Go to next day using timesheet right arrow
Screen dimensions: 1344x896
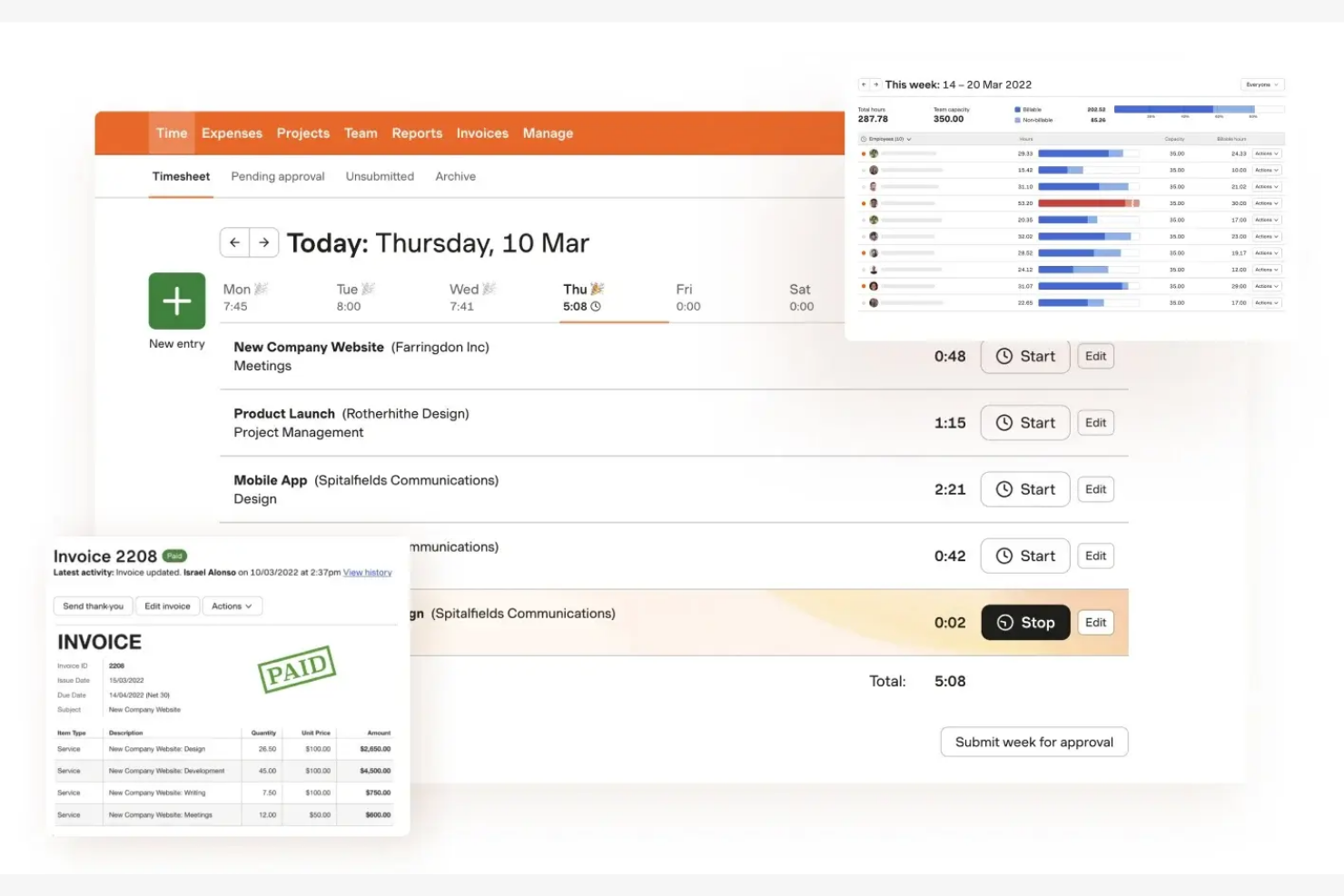point(264,242)
